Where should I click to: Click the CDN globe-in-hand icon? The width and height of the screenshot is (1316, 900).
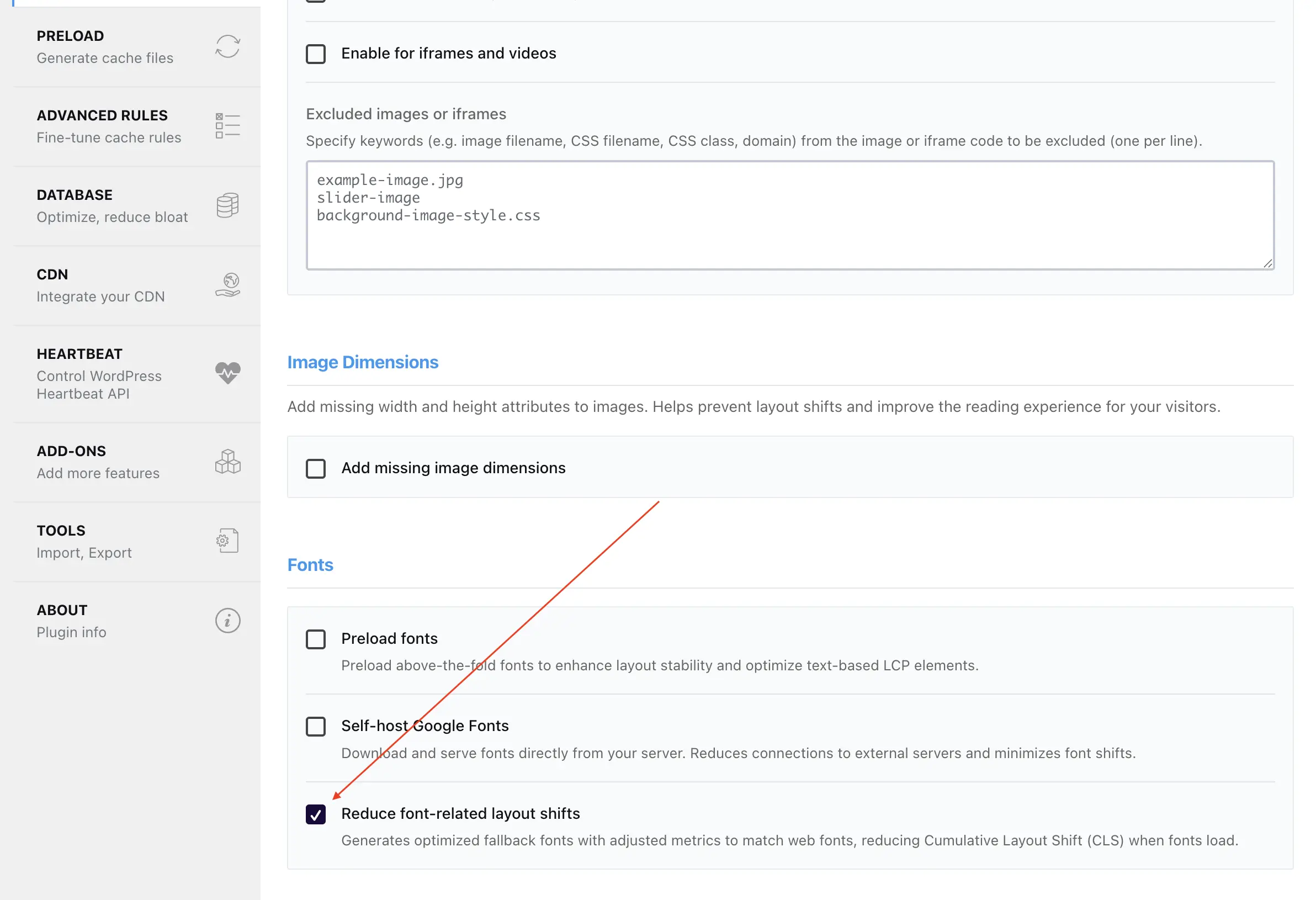(227, 285)
